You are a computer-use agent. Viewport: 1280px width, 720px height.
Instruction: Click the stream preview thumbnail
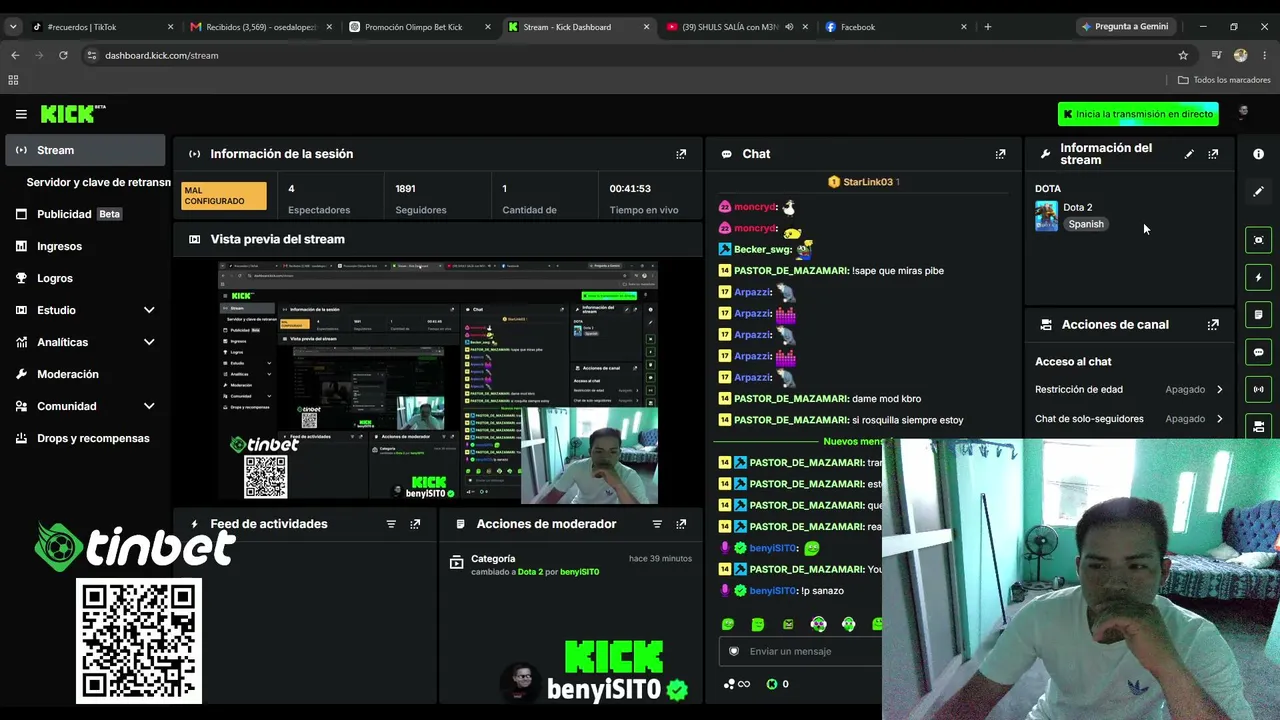[x=438, y=382]
